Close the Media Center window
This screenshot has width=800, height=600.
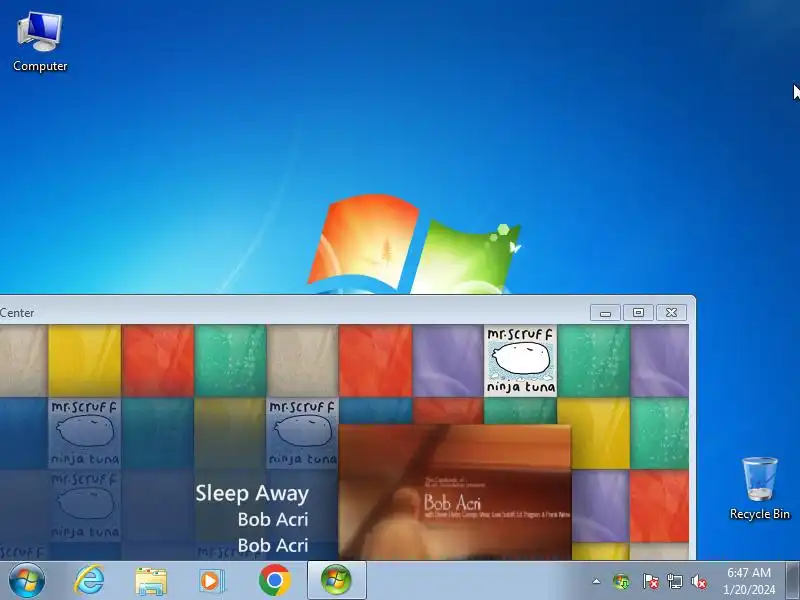(x=671, y=313)
